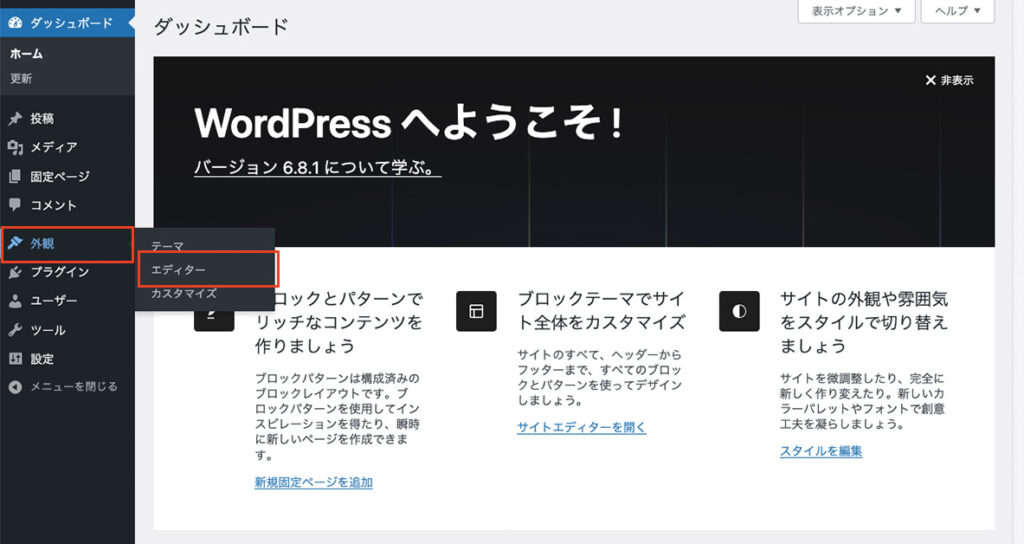Image resolution: width=1024 pixels, height=544 pixels.
Task: Click the Dashboard gauge icon
Action: (15, 23)
